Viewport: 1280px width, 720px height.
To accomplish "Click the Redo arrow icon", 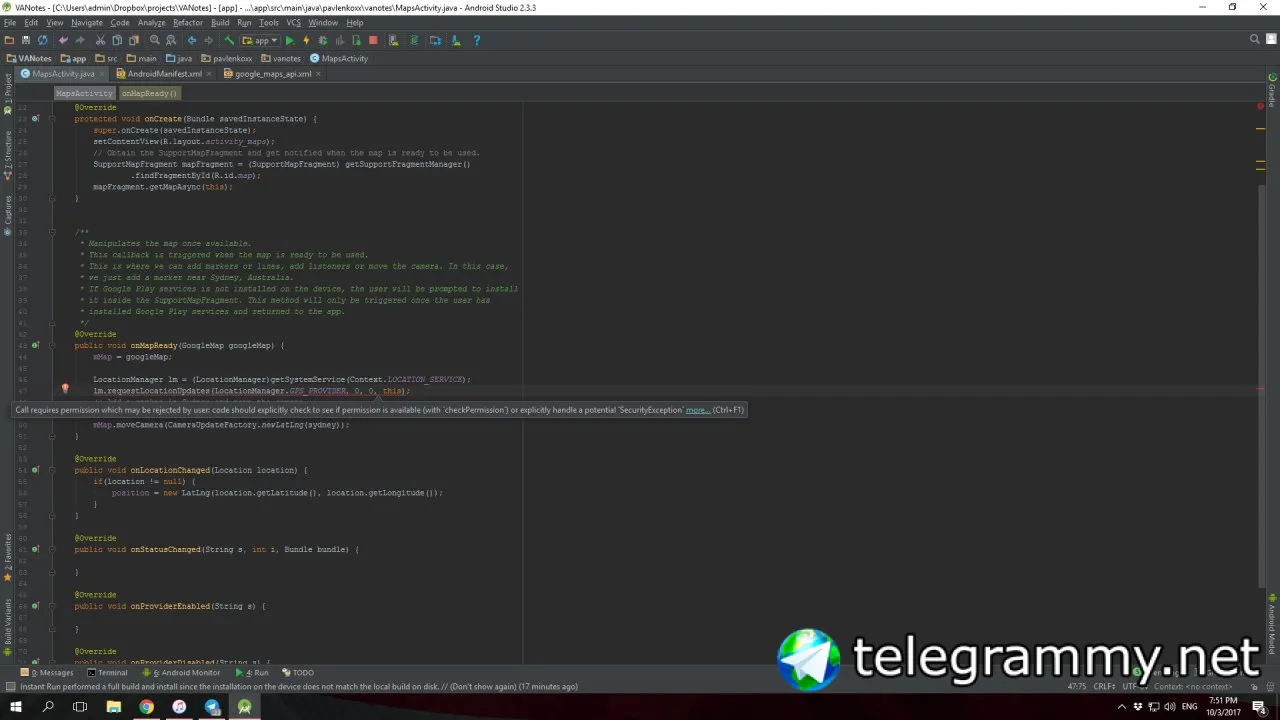I will coord(80,40).
